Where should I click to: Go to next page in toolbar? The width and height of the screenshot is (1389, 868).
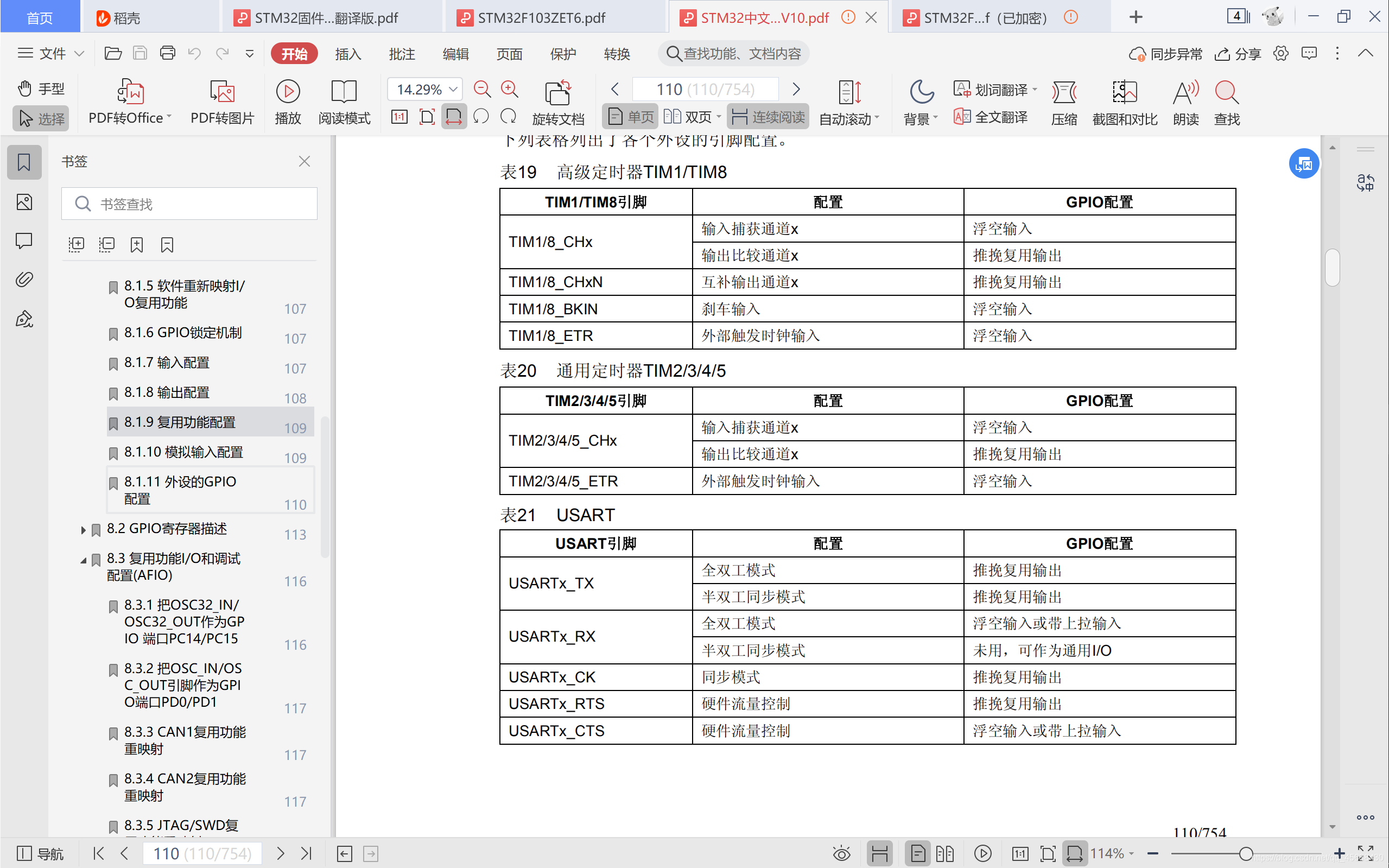[x=796, y=89]
